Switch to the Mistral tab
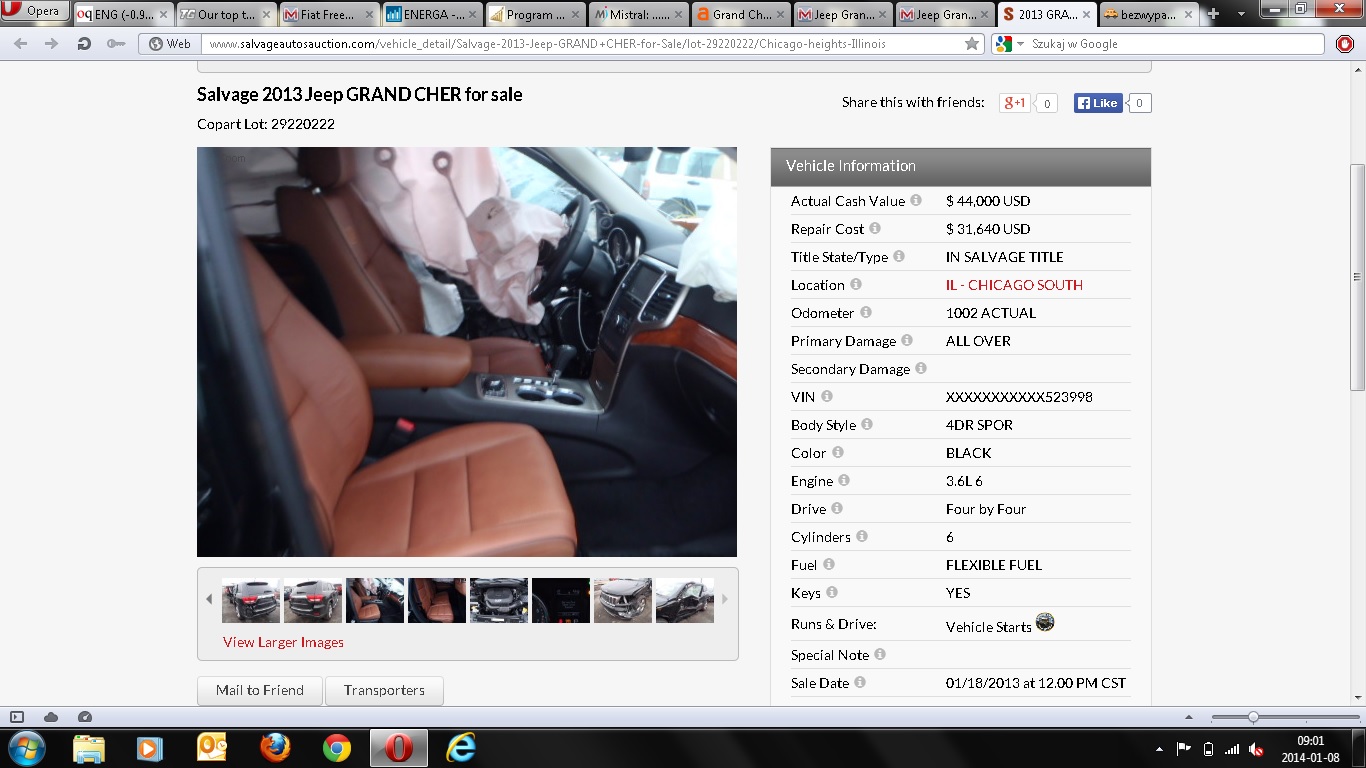This screenshot has width=1366, height=768. pos(638,14)
